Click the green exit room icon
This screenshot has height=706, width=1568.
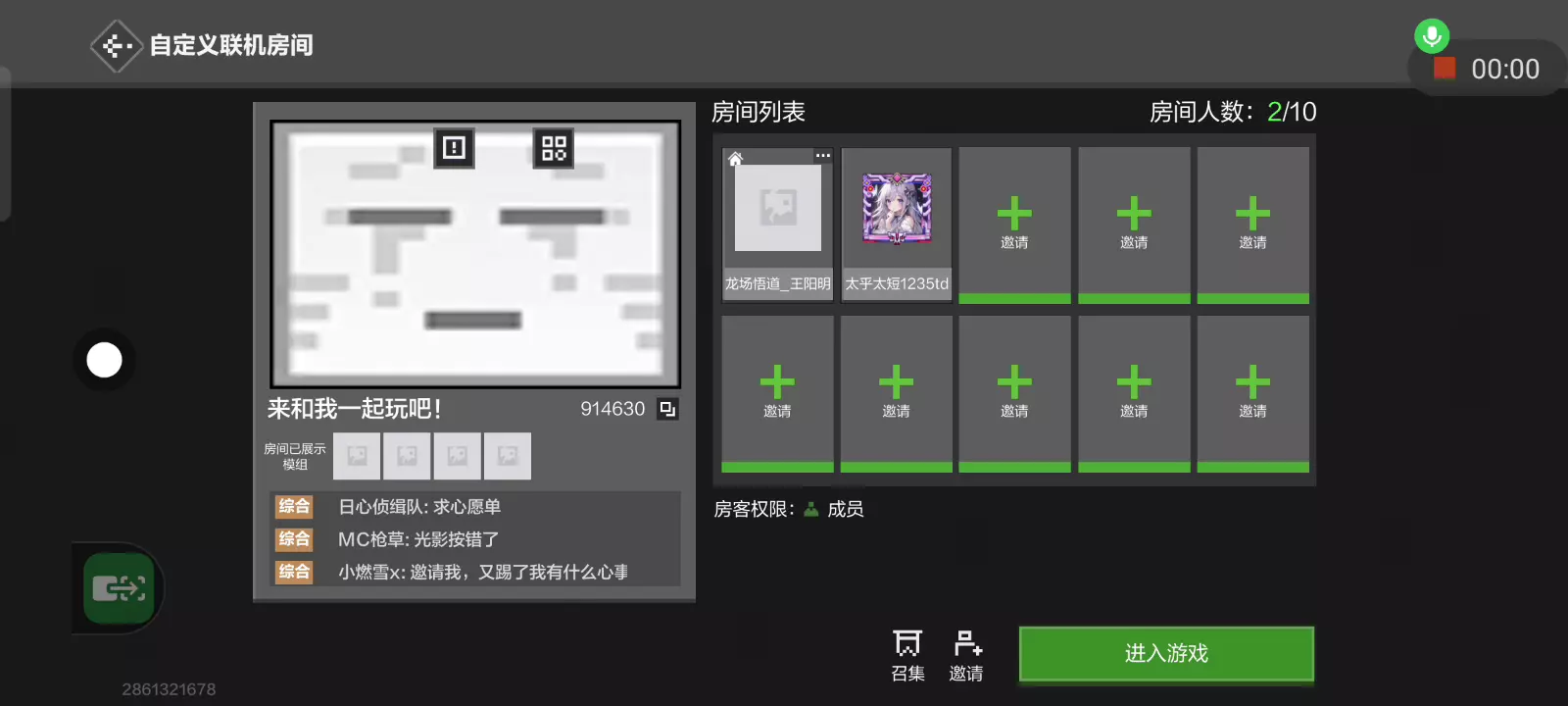119,588
